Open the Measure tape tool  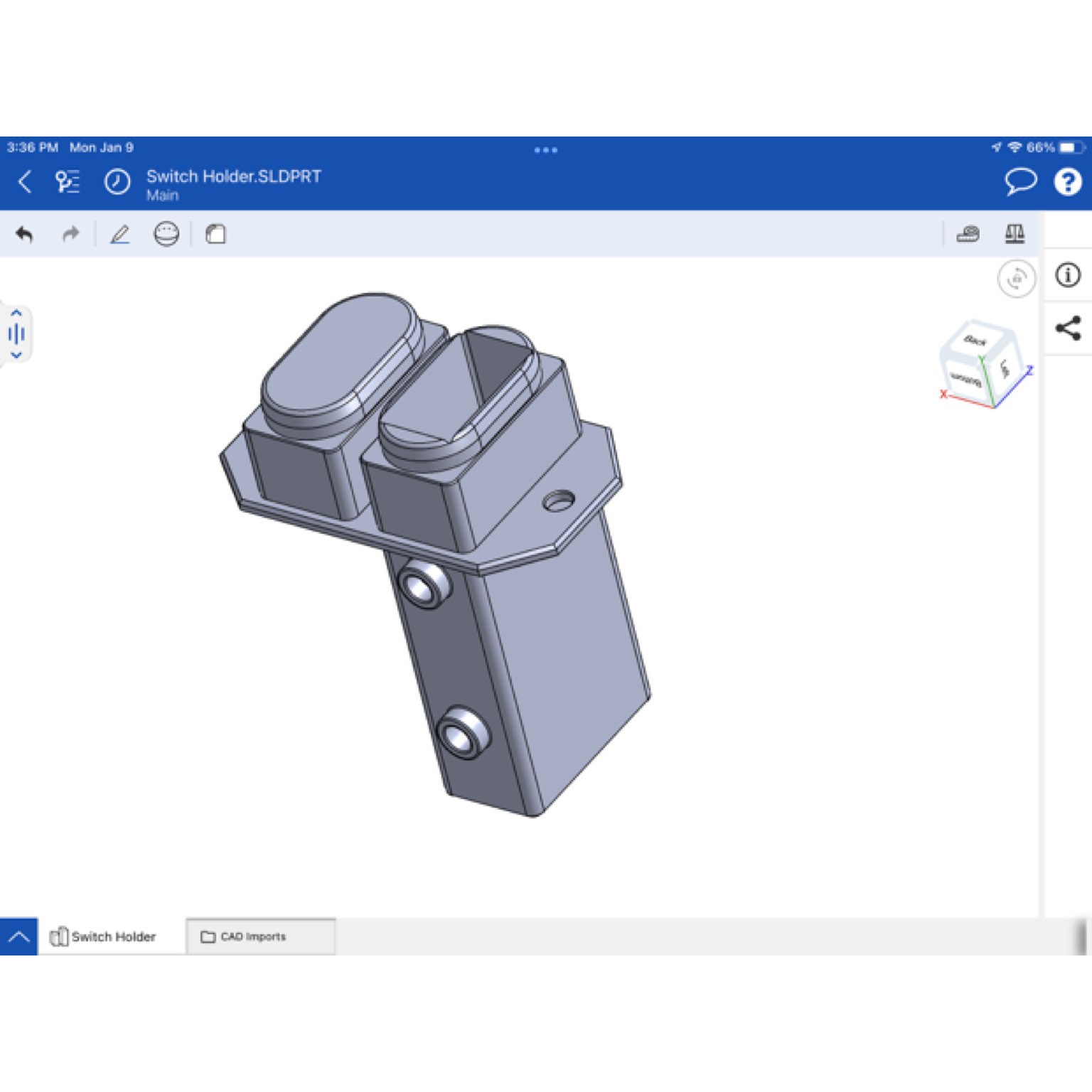tap(968, 234)
